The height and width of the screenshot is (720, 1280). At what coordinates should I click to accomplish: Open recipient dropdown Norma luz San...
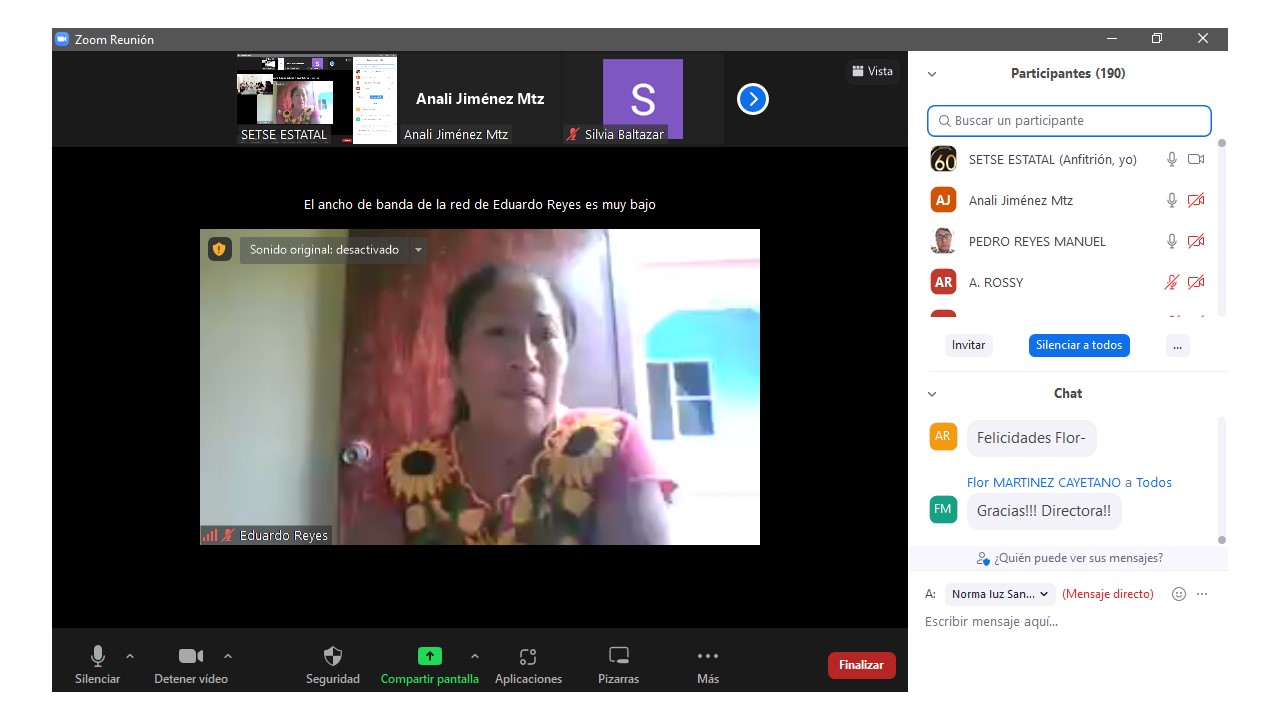coord(1000,594)
